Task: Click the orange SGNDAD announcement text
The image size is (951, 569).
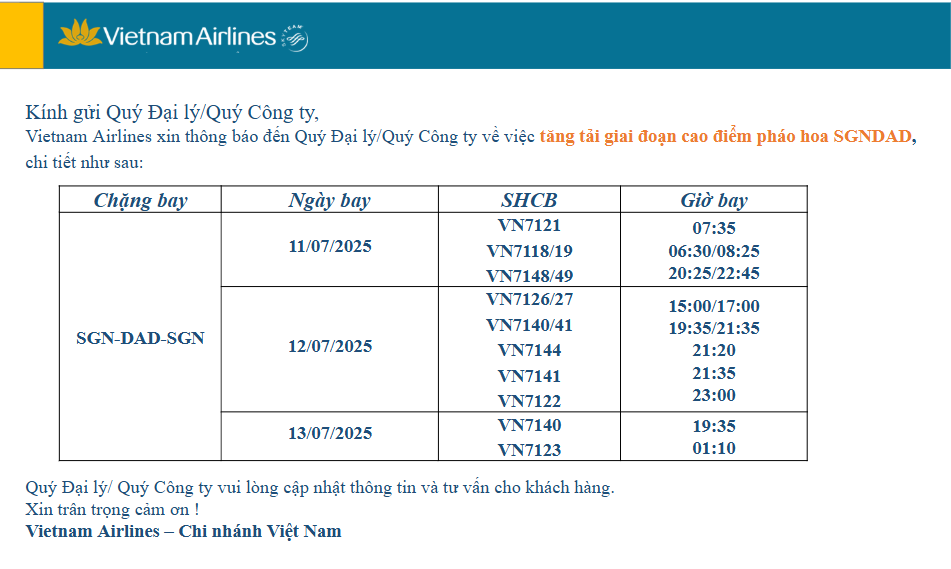Action: [x=726, y=136]
